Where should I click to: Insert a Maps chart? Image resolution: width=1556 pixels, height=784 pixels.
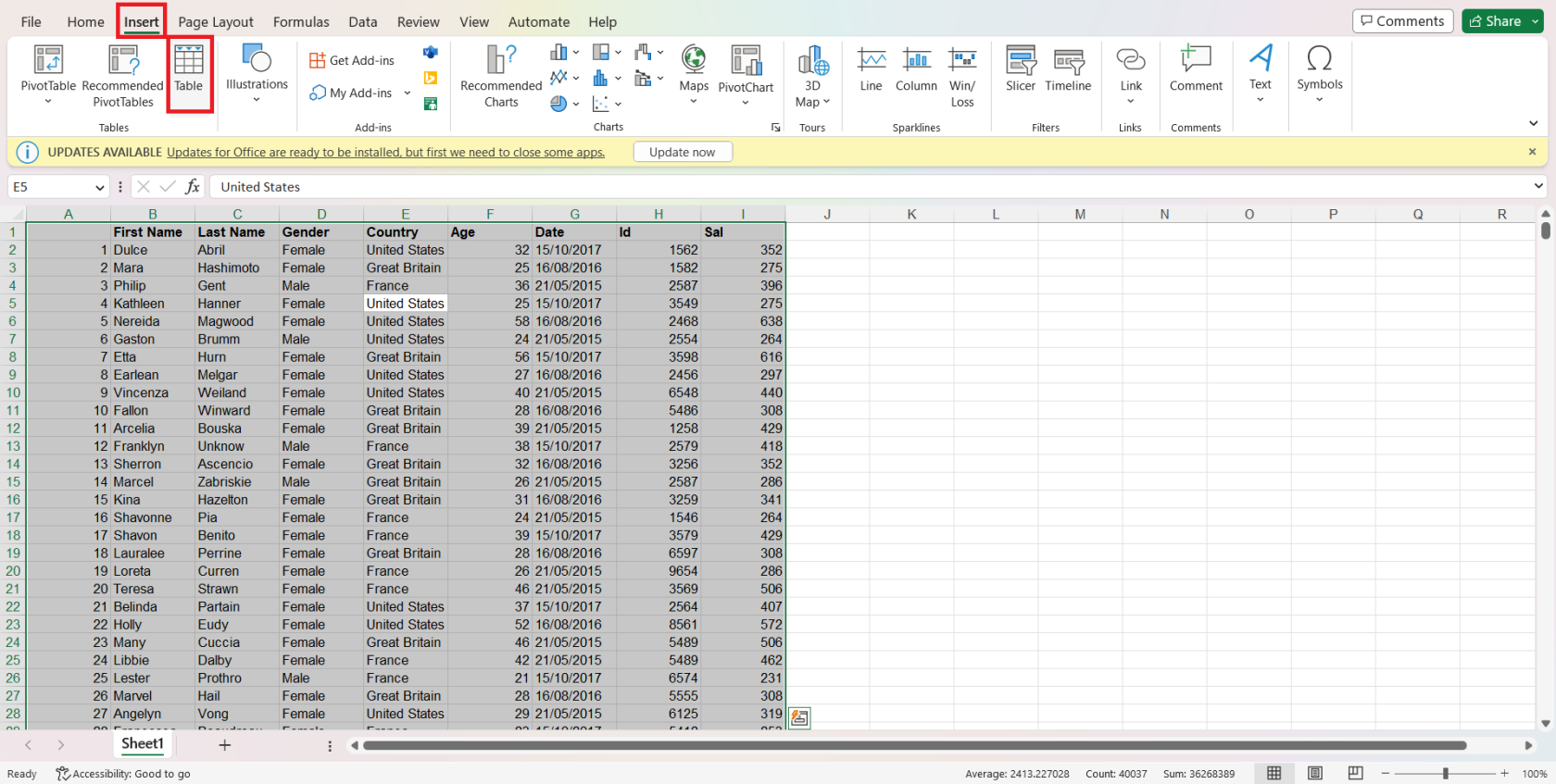694,74
